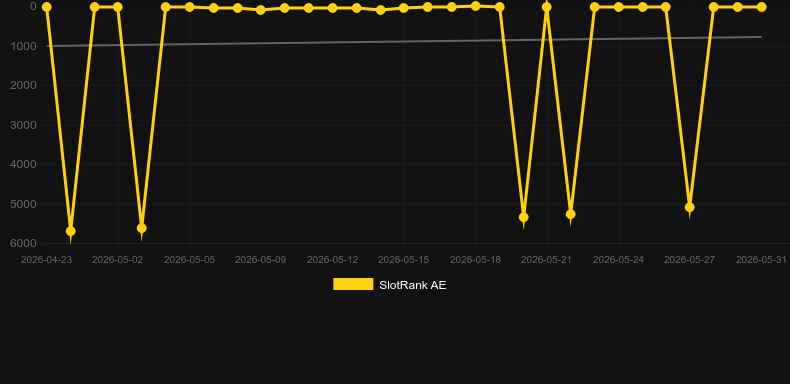This screenshot has width=790, height=384.
Task: Click the x-axis label 2026-05-09
Action: click(x=260, y=260)
